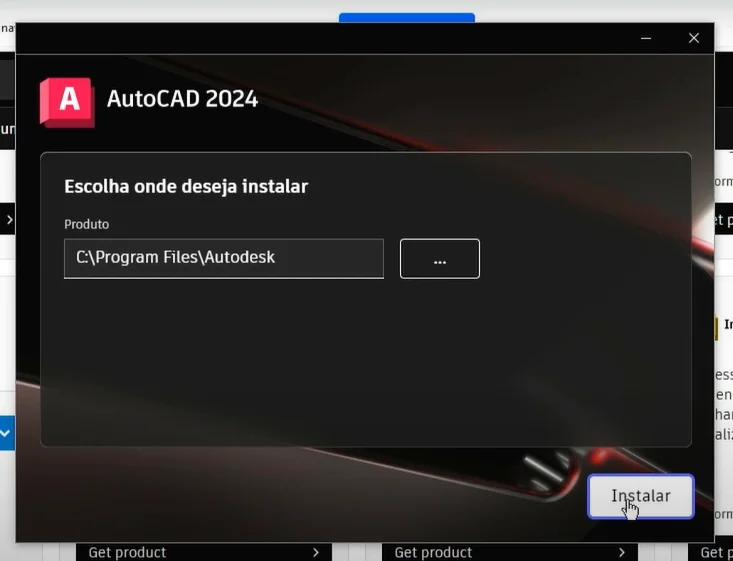
Task: Click the Instalar button
Action: [640, 496]
